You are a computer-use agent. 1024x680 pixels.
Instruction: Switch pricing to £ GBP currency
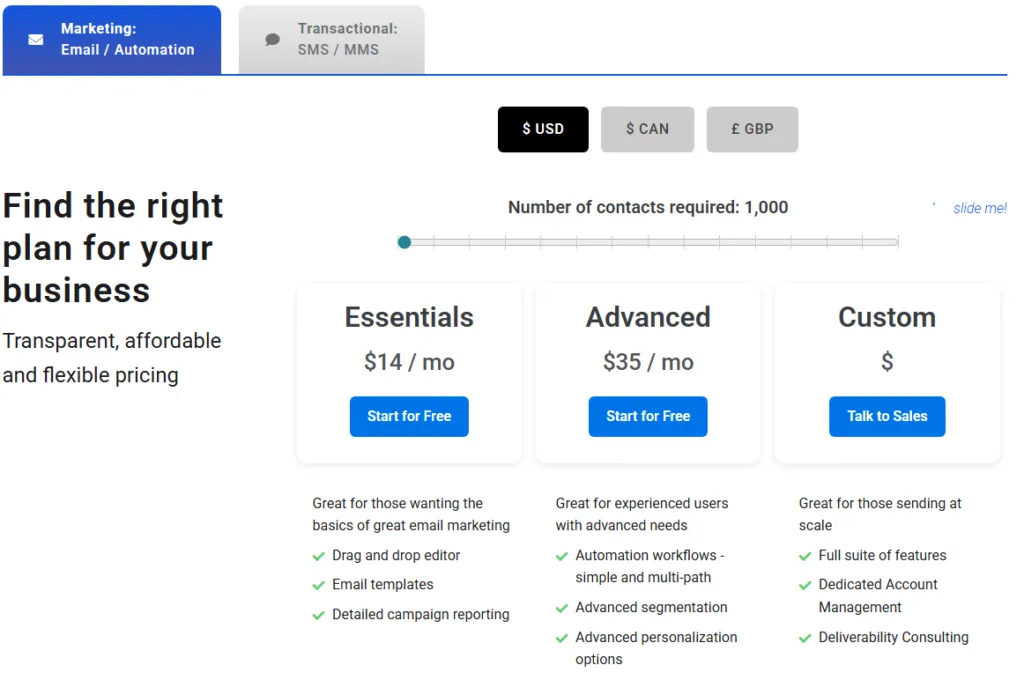pos(752,129)
